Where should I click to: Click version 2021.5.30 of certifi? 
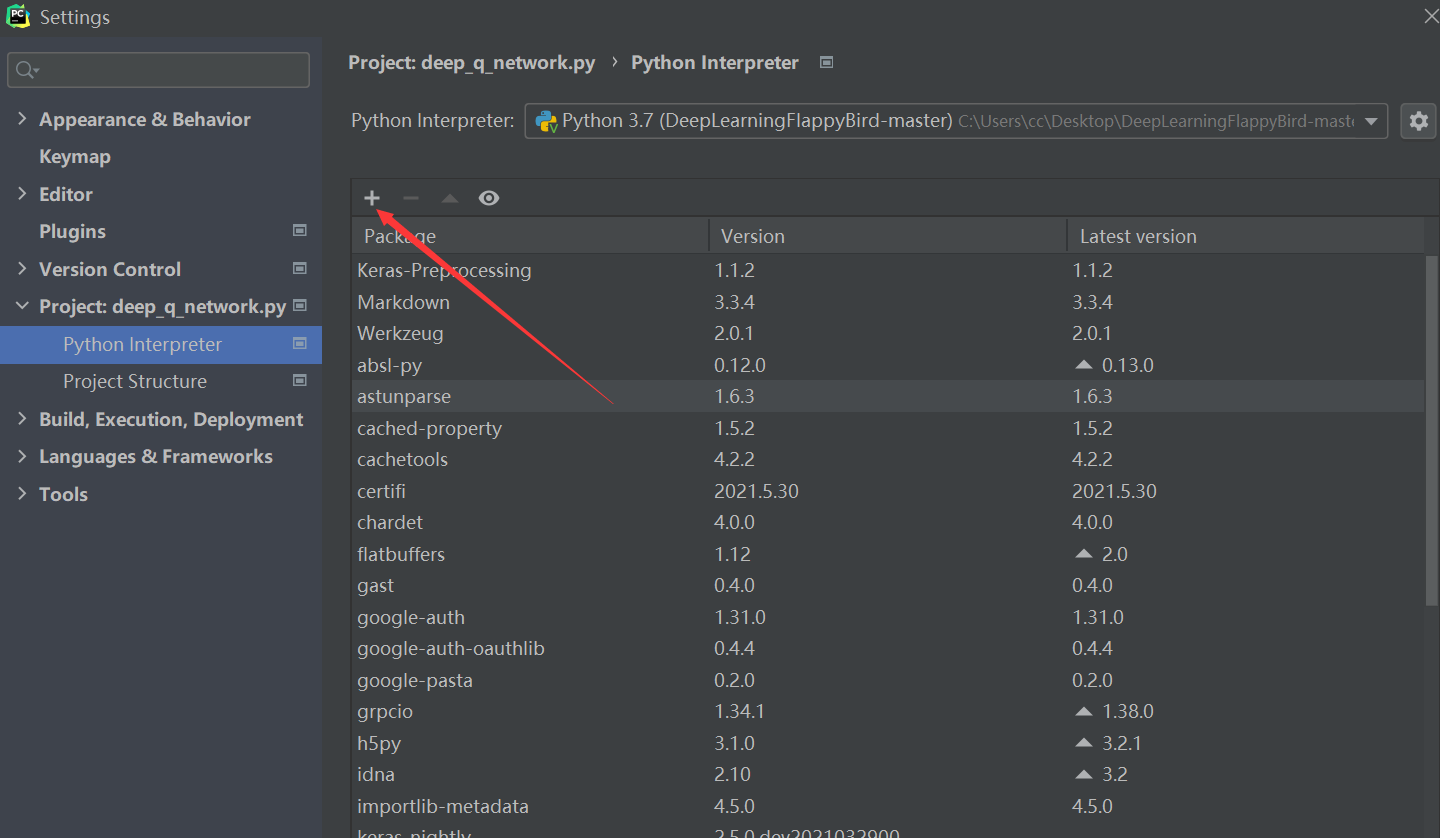[x=756, y=491]
